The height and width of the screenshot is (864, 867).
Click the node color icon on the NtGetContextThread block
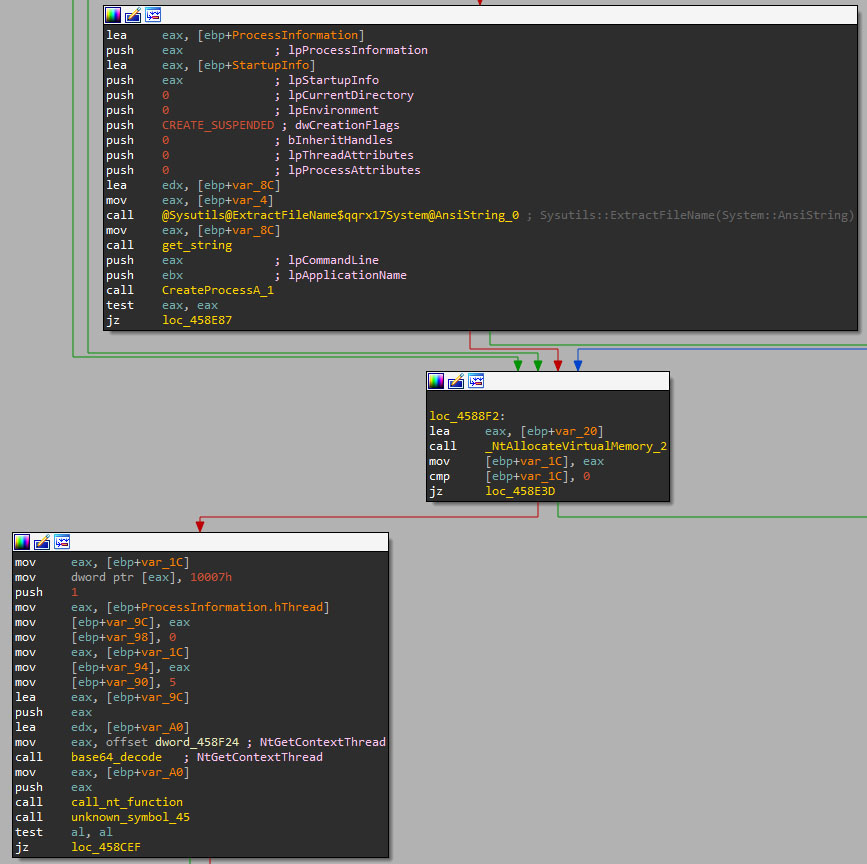(22, 542)
